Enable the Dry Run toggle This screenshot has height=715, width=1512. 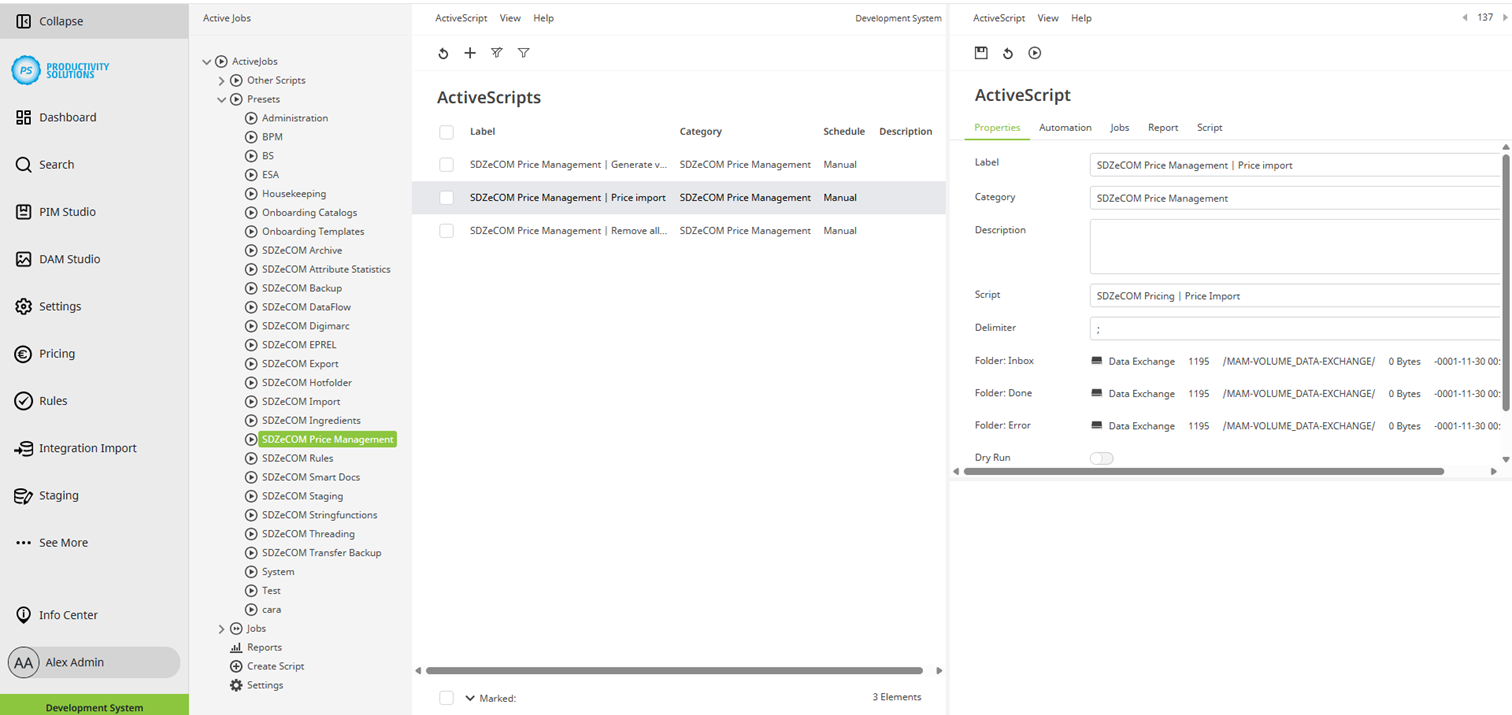pos(1101,457)
